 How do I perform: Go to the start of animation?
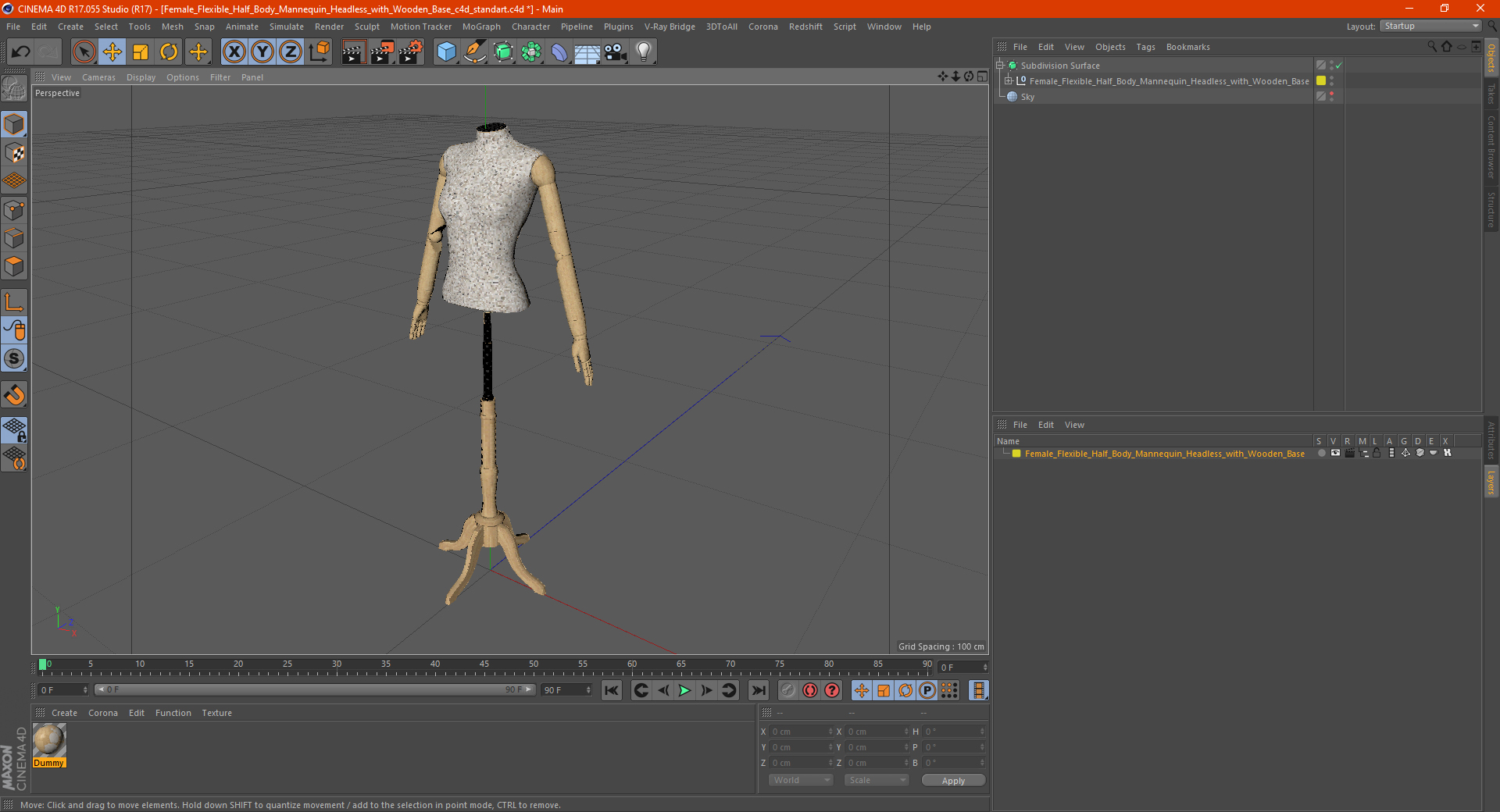tap(612, 690)
